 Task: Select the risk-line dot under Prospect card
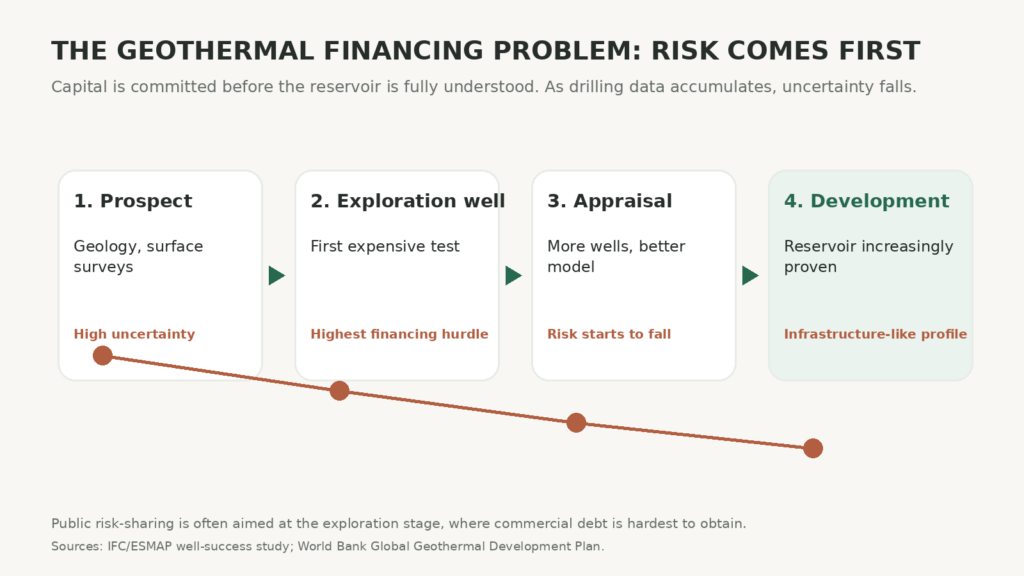click(103, 356)
